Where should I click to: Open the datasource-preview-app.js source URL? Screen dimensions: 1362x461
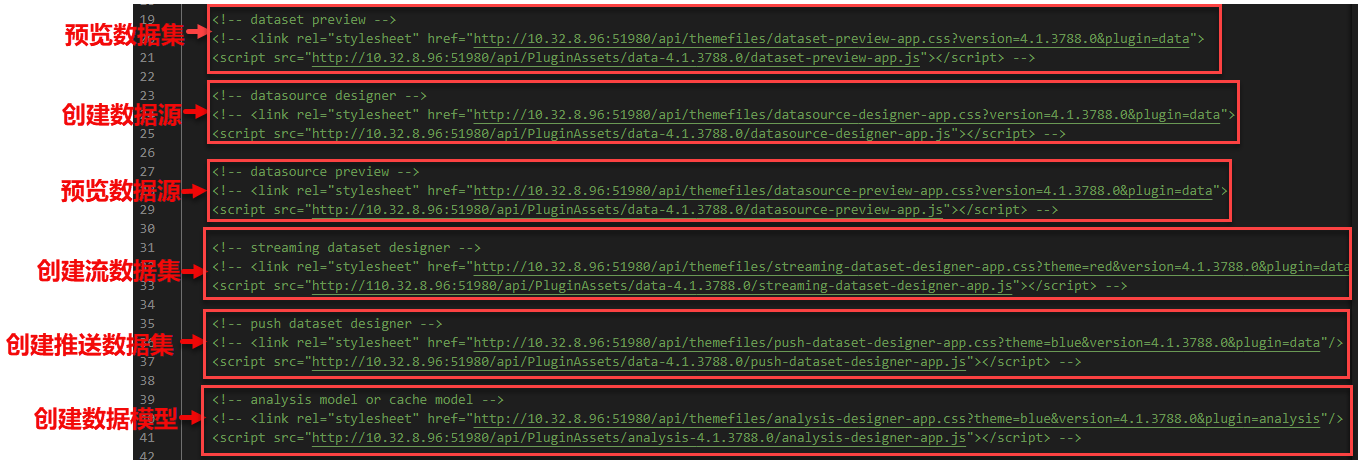628,210
